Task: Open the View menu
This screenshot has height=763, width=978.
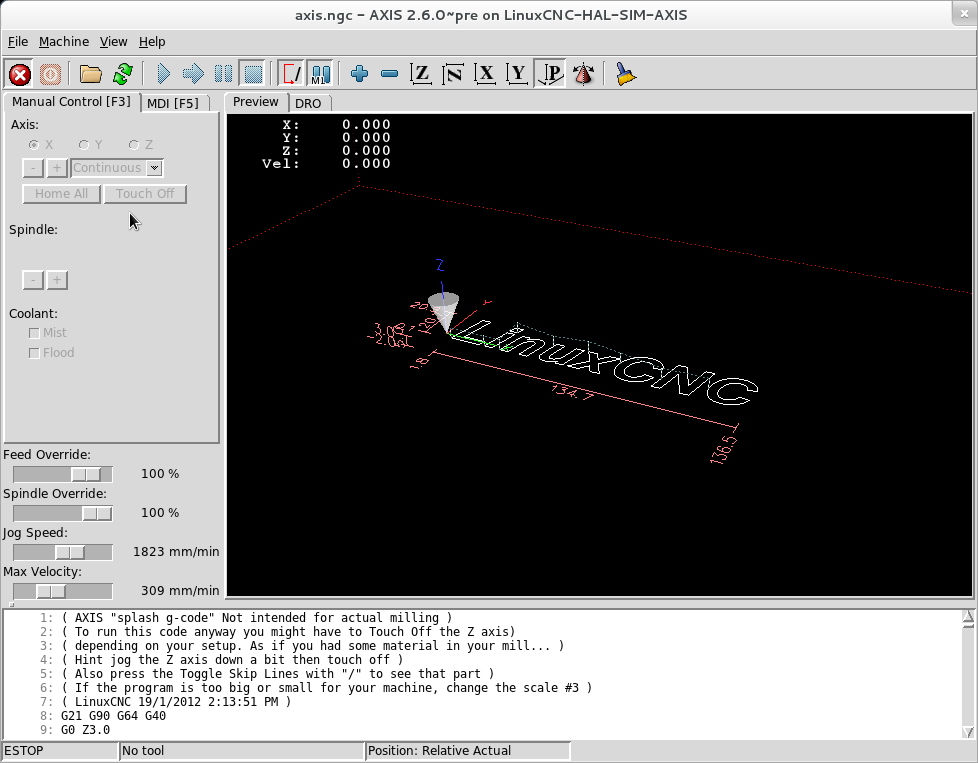Action: [x=114, y=42]
